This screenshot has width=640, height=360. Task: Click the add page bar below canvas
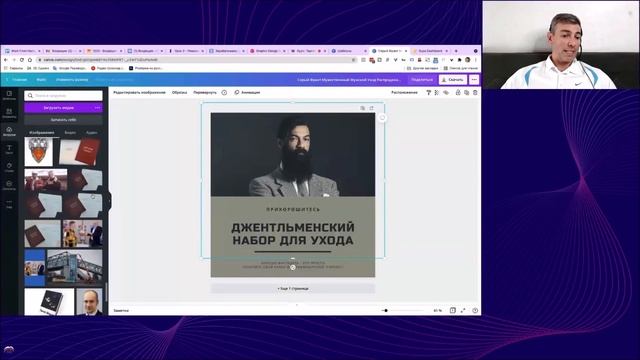coord(293,289)
